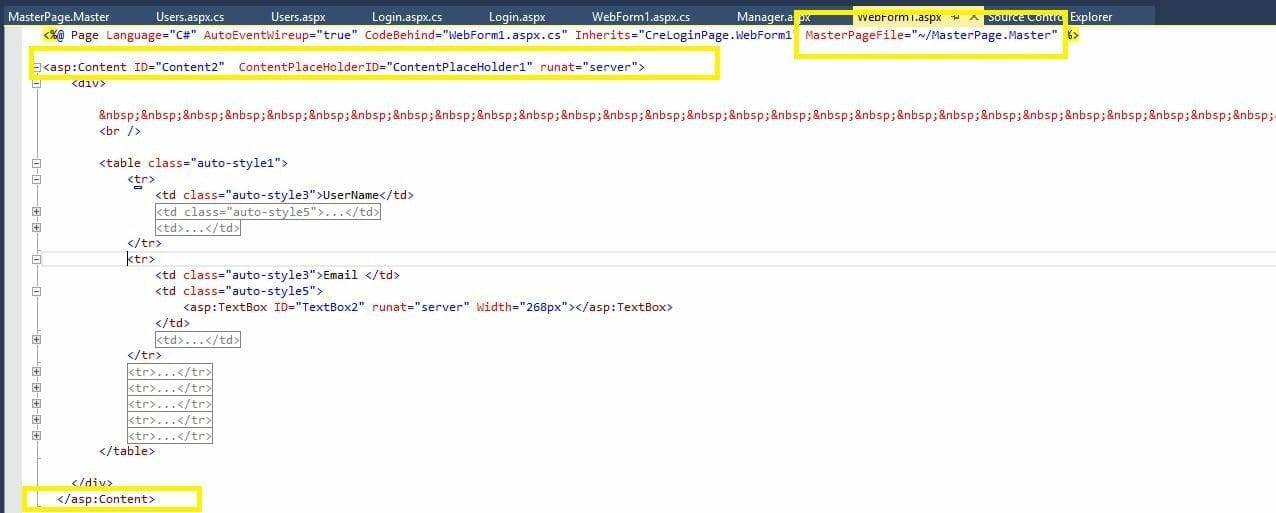Image resolution: width=1276 pixels, height=513 pixels.
Task: Switch to the Login.aspx.cs tab
Action: tap(407, 17)
